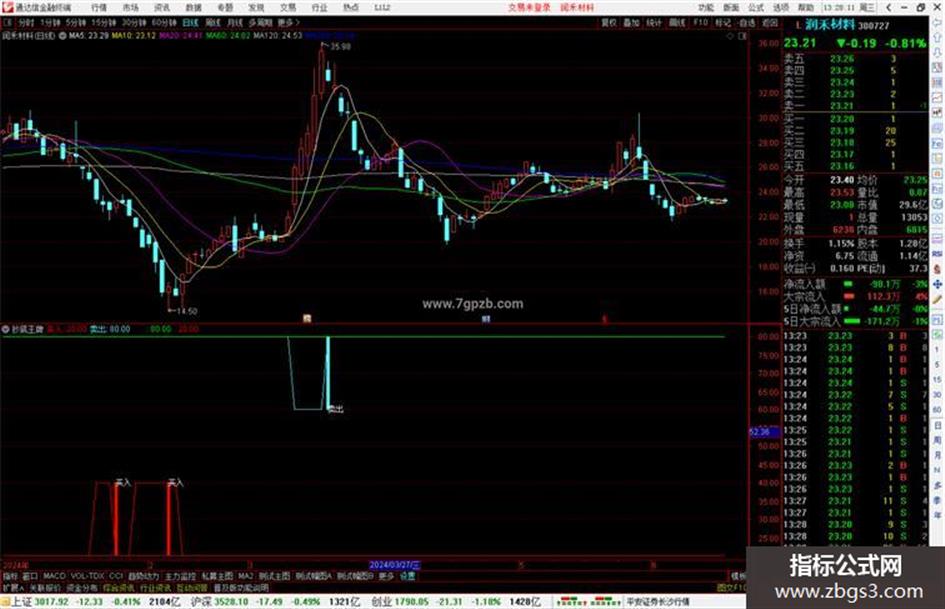The width and height of the screenshot is (945, 609).
Task: Select the 趋势动力 indicator tab
Action: point(143,576)
